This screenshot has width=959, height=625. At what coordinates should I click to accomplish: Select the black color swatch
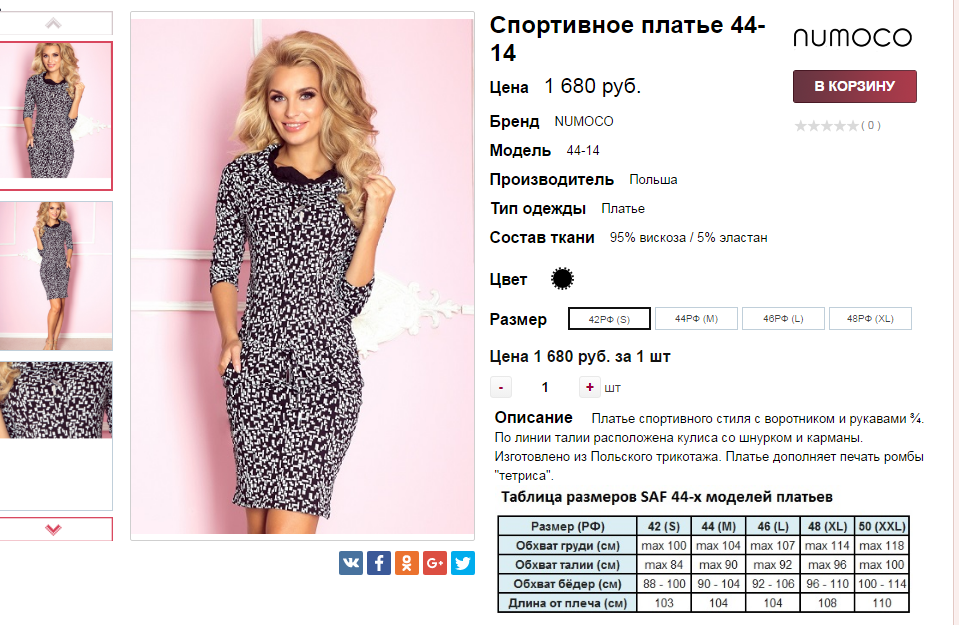point(563,279)
